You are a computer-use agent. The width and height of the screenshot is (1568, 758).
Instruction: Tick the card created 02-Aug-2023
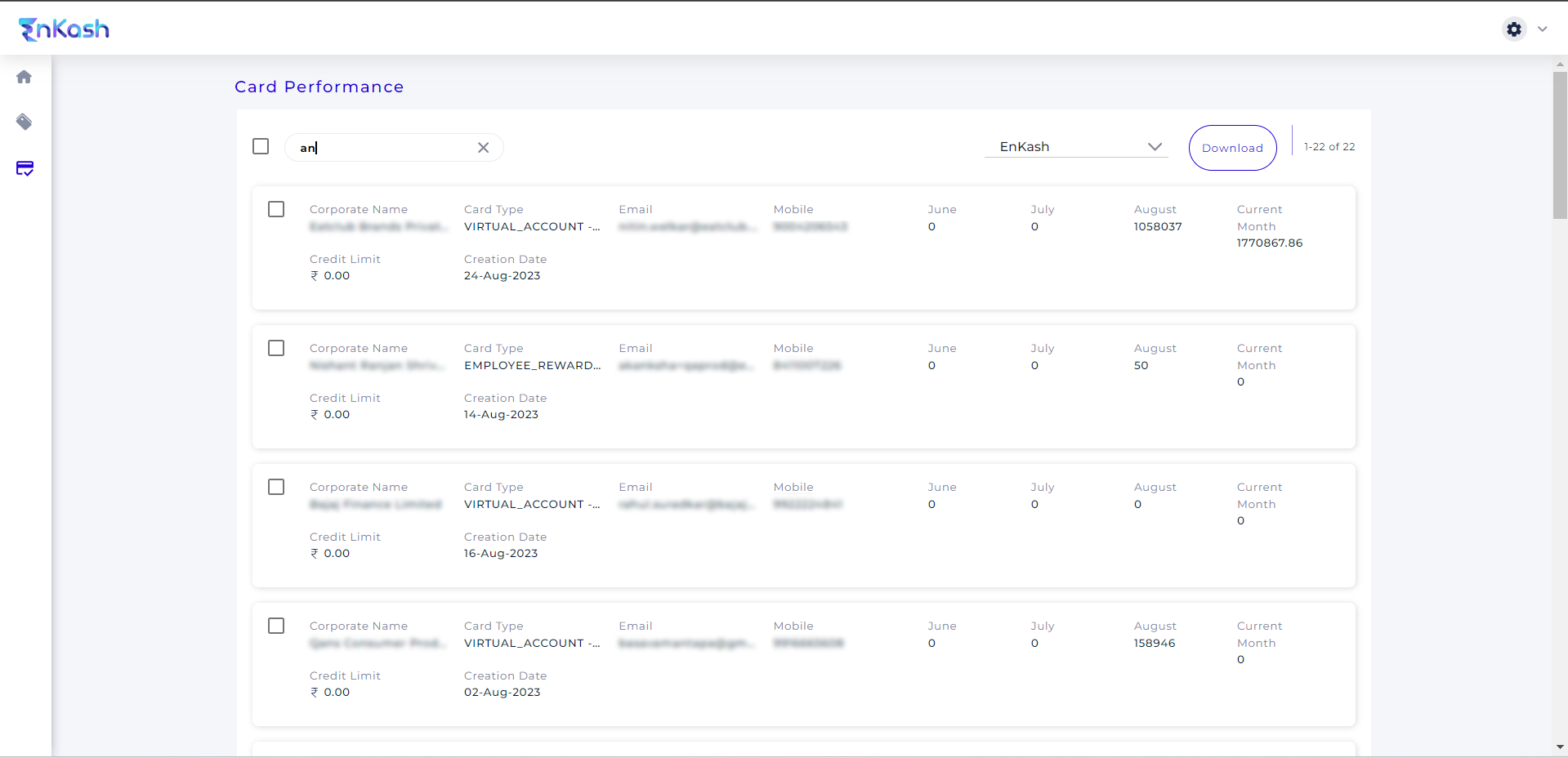pyautogui.click(x=276, y=626)
